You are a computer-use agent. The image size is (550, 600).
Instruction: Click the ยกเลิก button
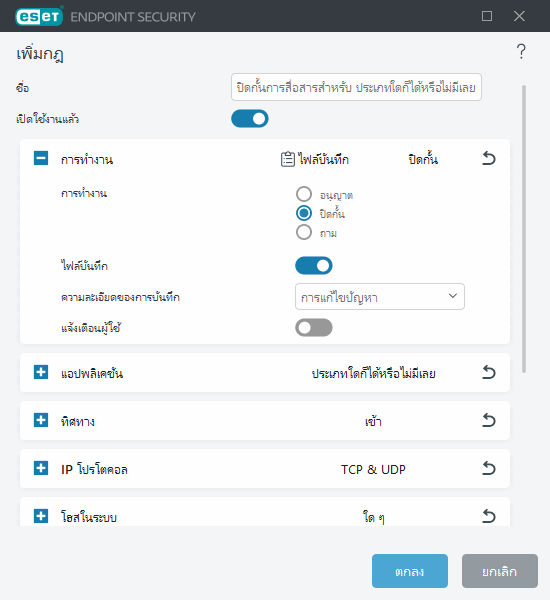pos(499,571)
